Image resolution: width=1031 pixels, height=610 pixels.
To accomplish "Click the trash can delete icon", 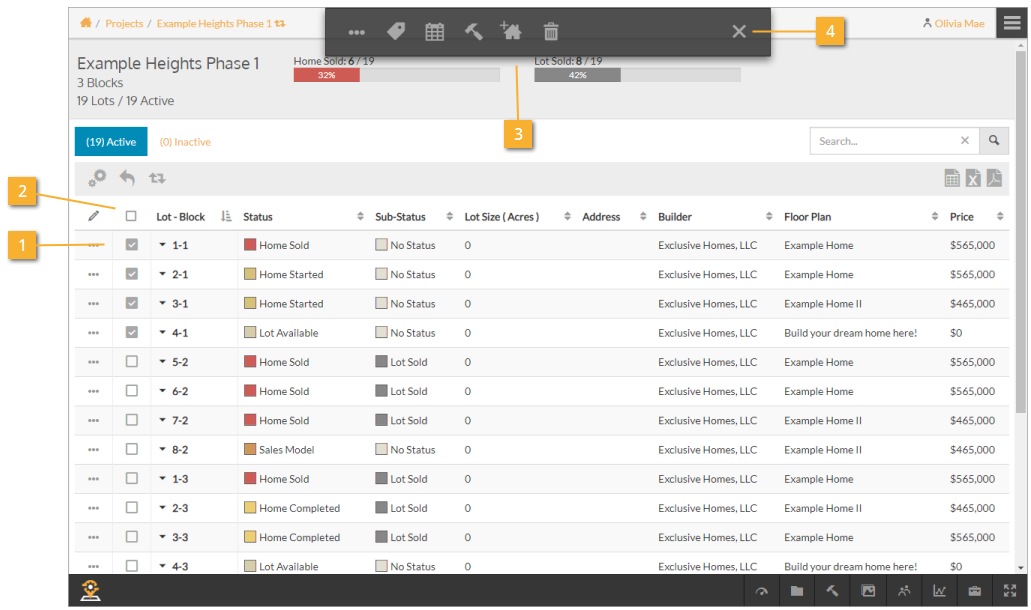I will [550, 32].
